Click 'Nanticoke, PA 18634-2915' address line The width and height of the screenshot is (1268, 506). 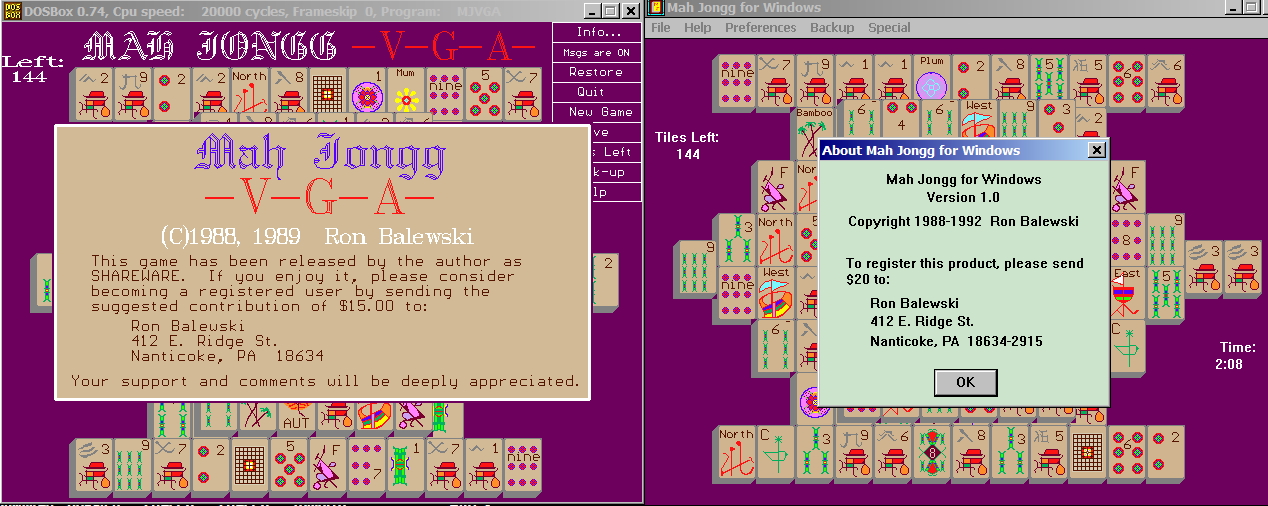pyautogui.click(x=956, y=341)
